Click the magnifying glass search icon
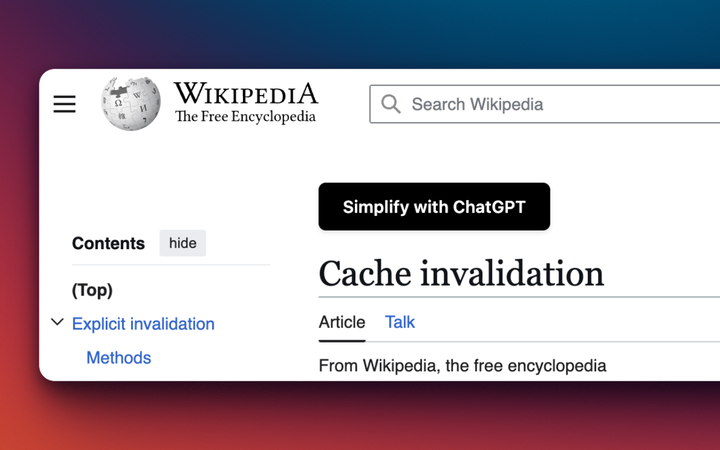Viewport: 720px width, 450px height. [391, 104]
